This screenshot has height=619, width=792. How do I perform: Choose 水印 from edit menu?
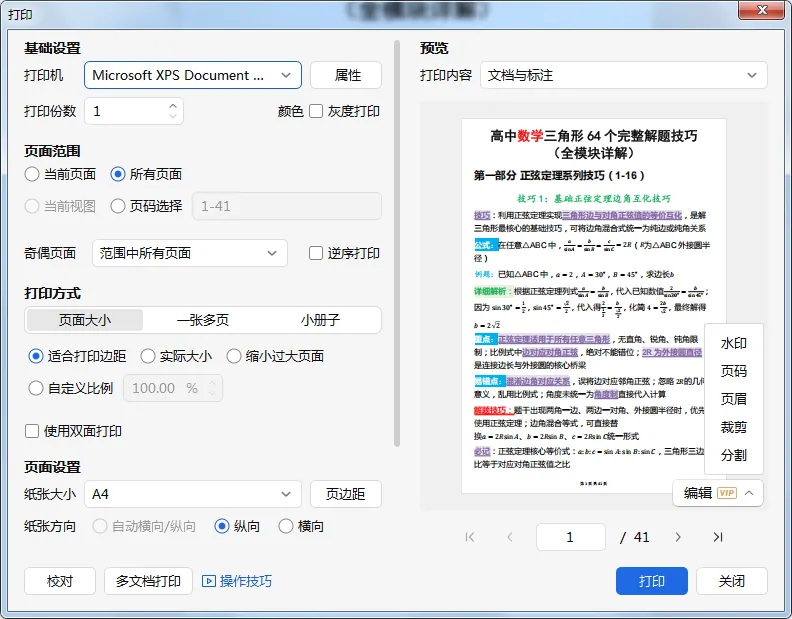tap(733, 344)
